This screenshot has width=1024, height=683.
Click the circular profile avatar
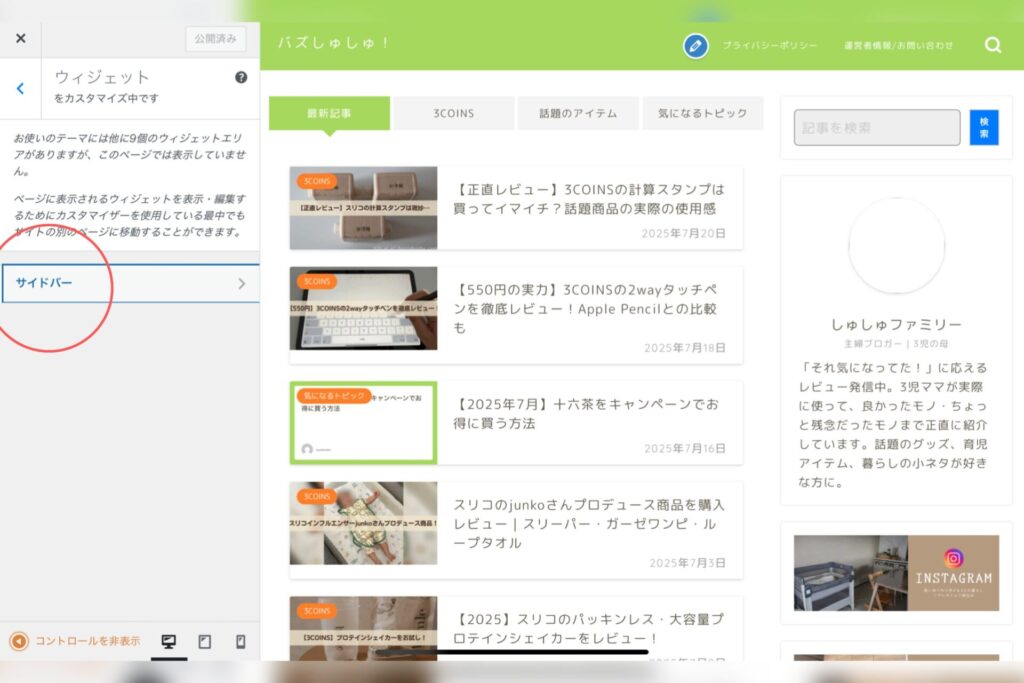point(897,246)
